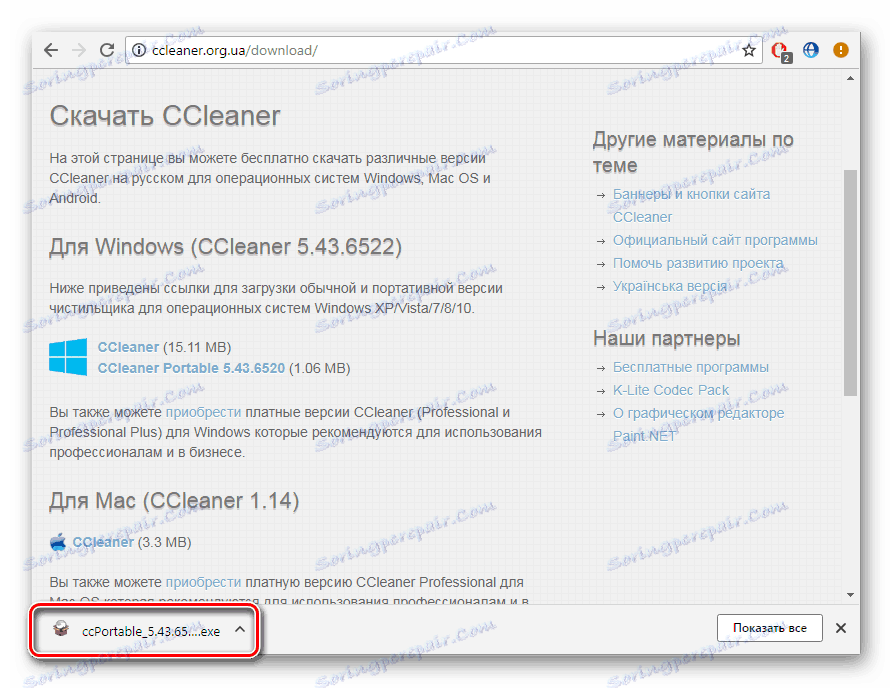Click the Apple logo next to Mac CCleaner
Screen dimensions: 893x688
point(58,542)
